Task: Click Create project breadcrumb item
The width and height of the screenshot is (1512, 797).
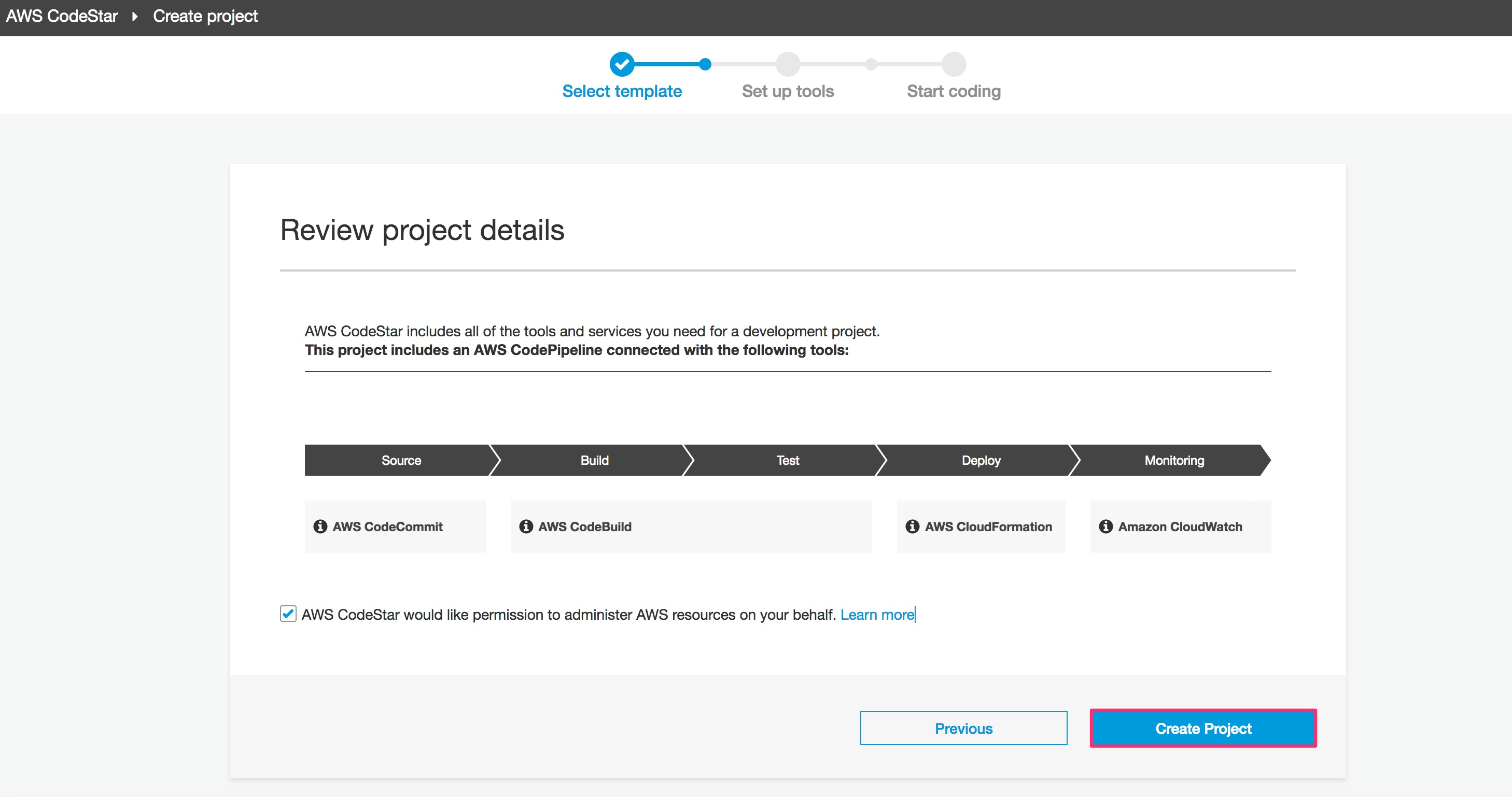Action: (205, 17)
